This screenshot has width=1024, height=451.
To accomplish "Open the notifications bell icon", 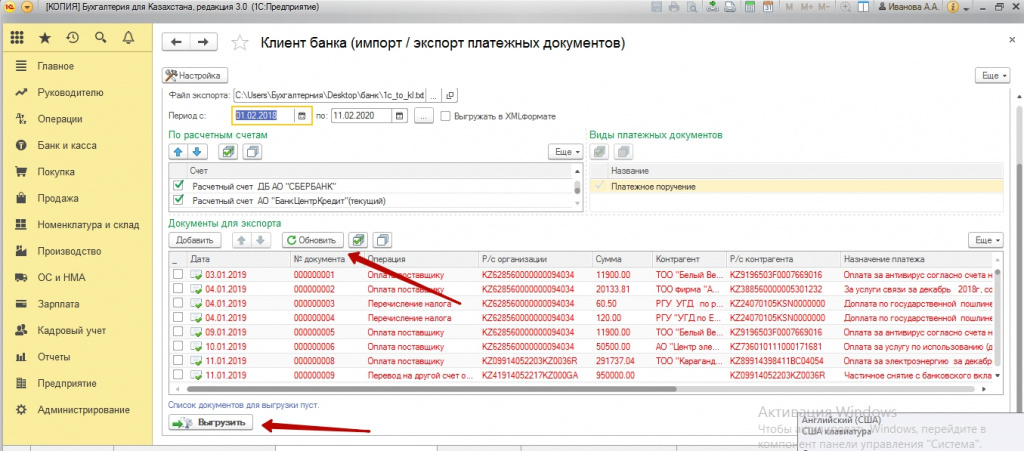I will pyautogui.click(x=128, y=38).
